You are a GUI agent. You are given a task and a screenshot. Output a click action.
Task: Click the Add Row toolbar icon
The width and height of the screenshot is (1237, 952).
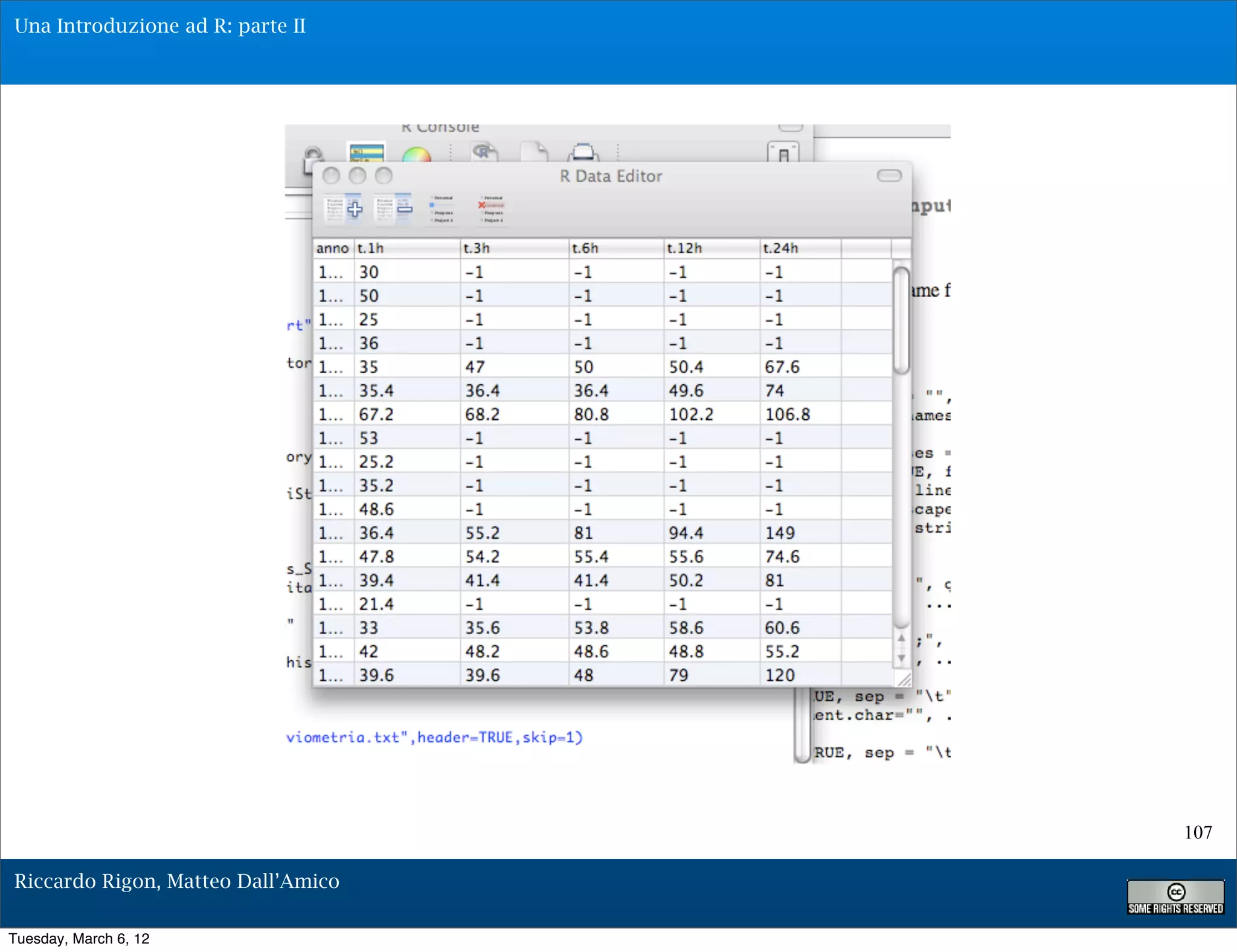click(x=442, y=209)
